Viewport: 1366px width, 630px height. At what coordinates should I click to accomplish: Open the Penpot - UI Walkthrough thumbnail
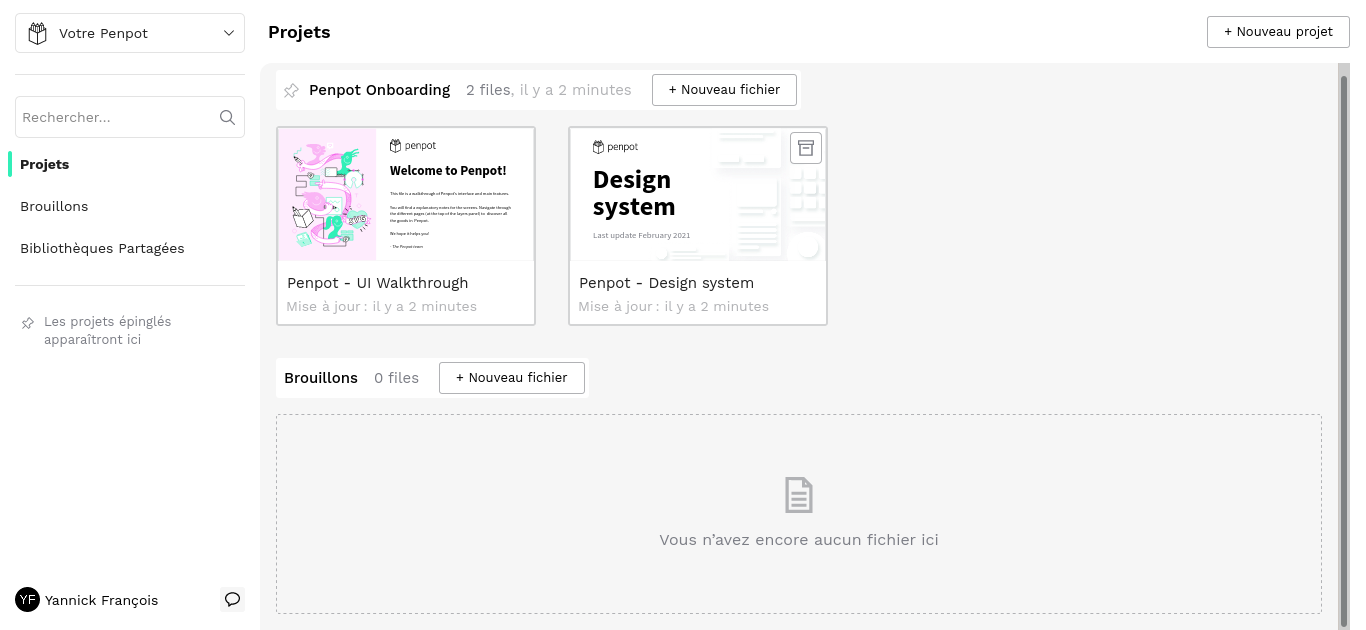(406, 194)
